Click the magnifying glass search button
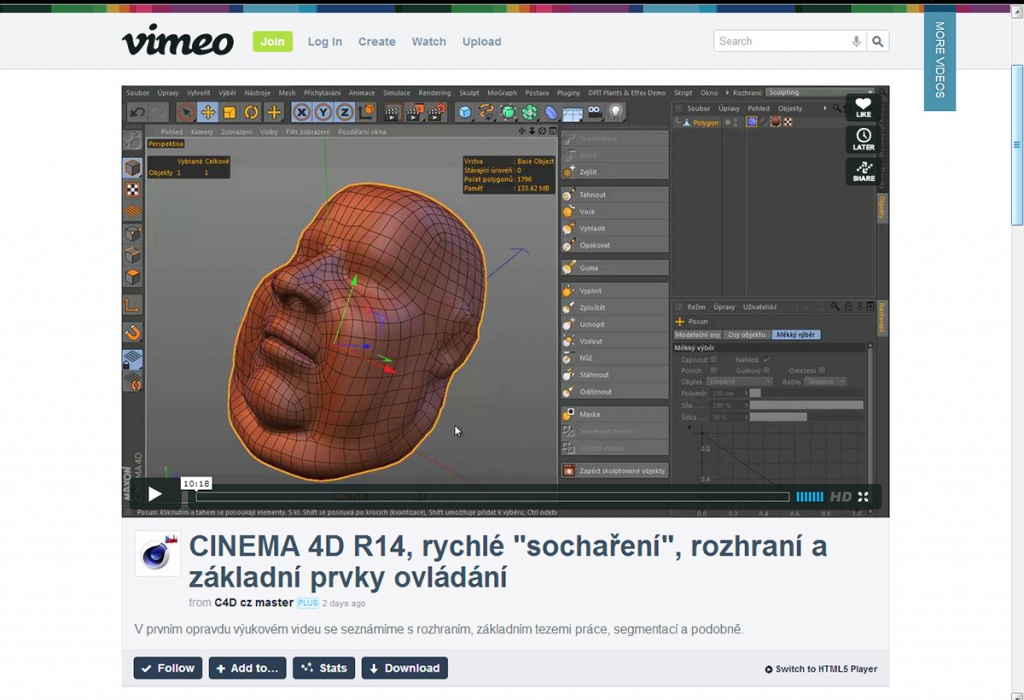The image size is (1024, 700). [878, 42]
